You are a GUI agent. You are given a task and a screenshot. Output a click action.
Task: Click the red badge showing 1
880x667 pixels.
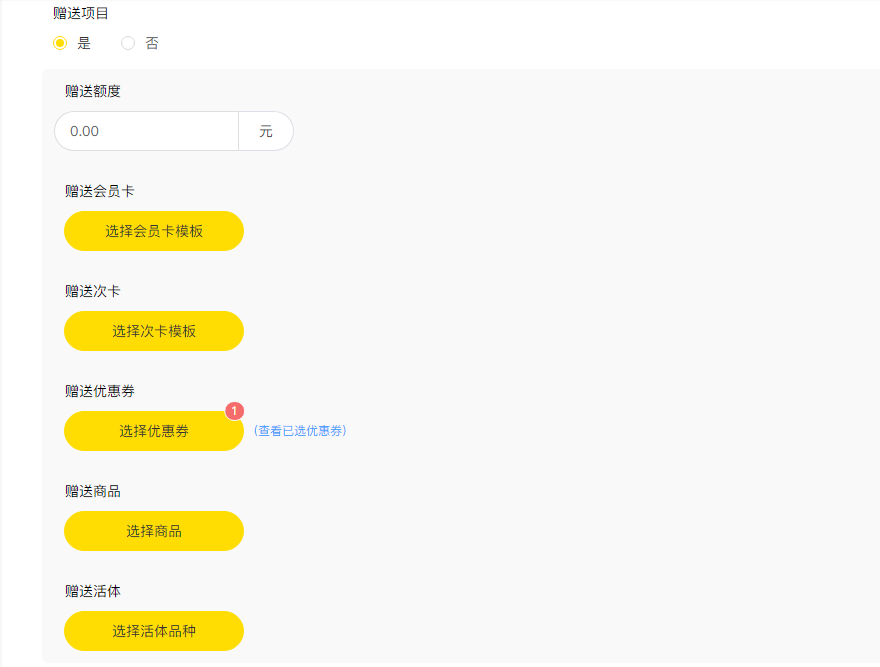coord(235,411)
